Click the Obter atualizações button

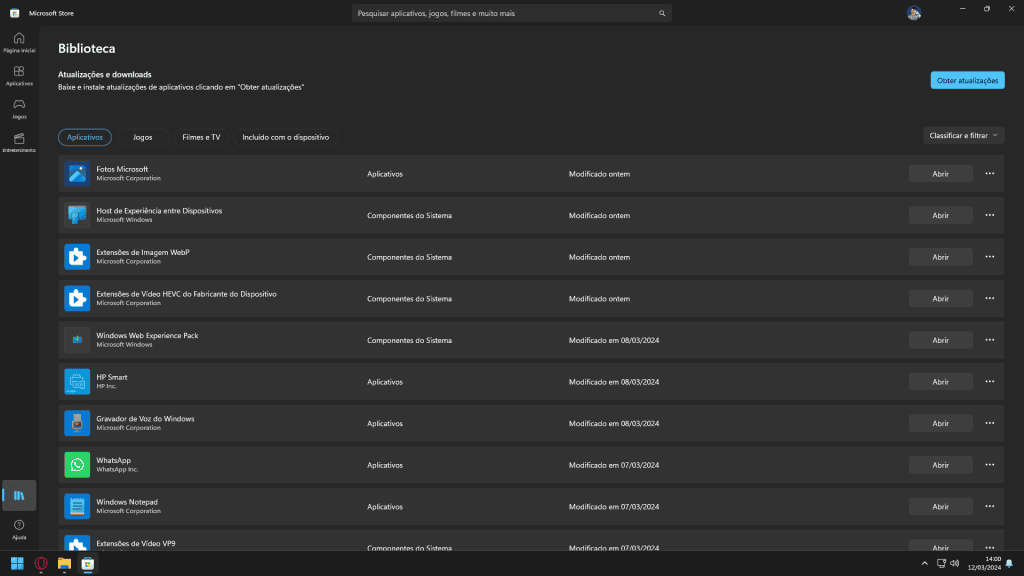point(967,80)
